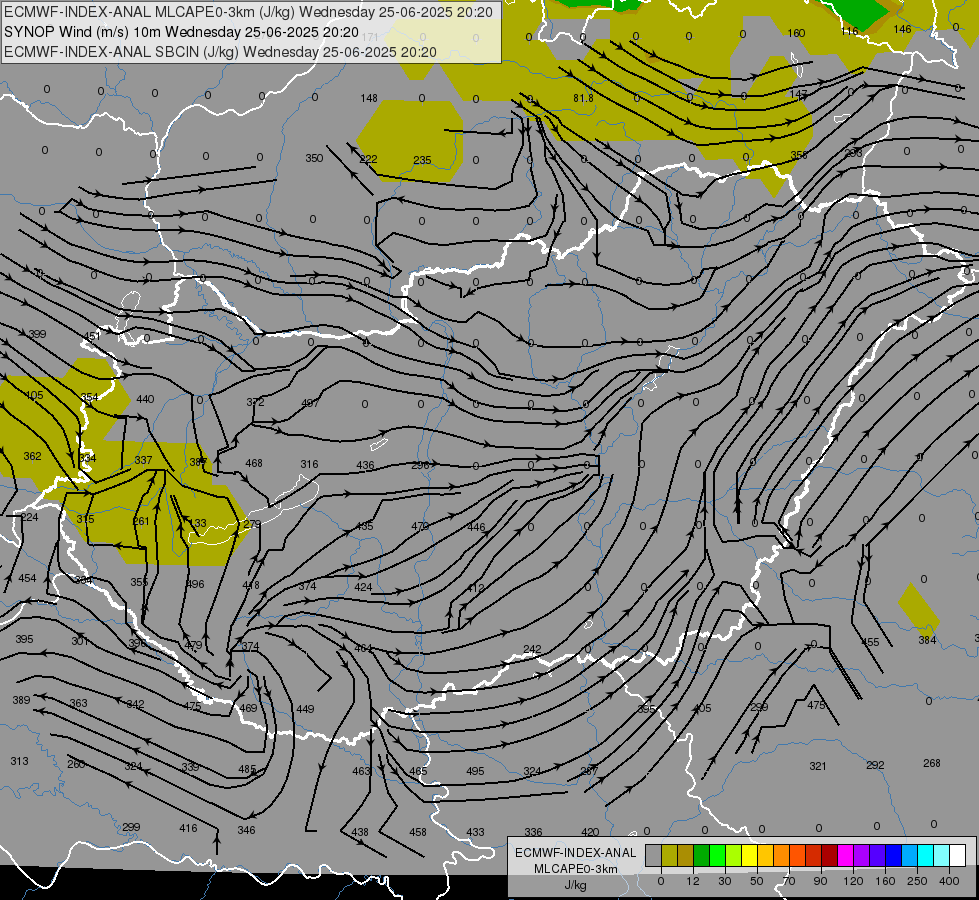The height and width of the screenshot is (900, 979).
Task: Click the bright green legend swatch
Action: point(717,855)
